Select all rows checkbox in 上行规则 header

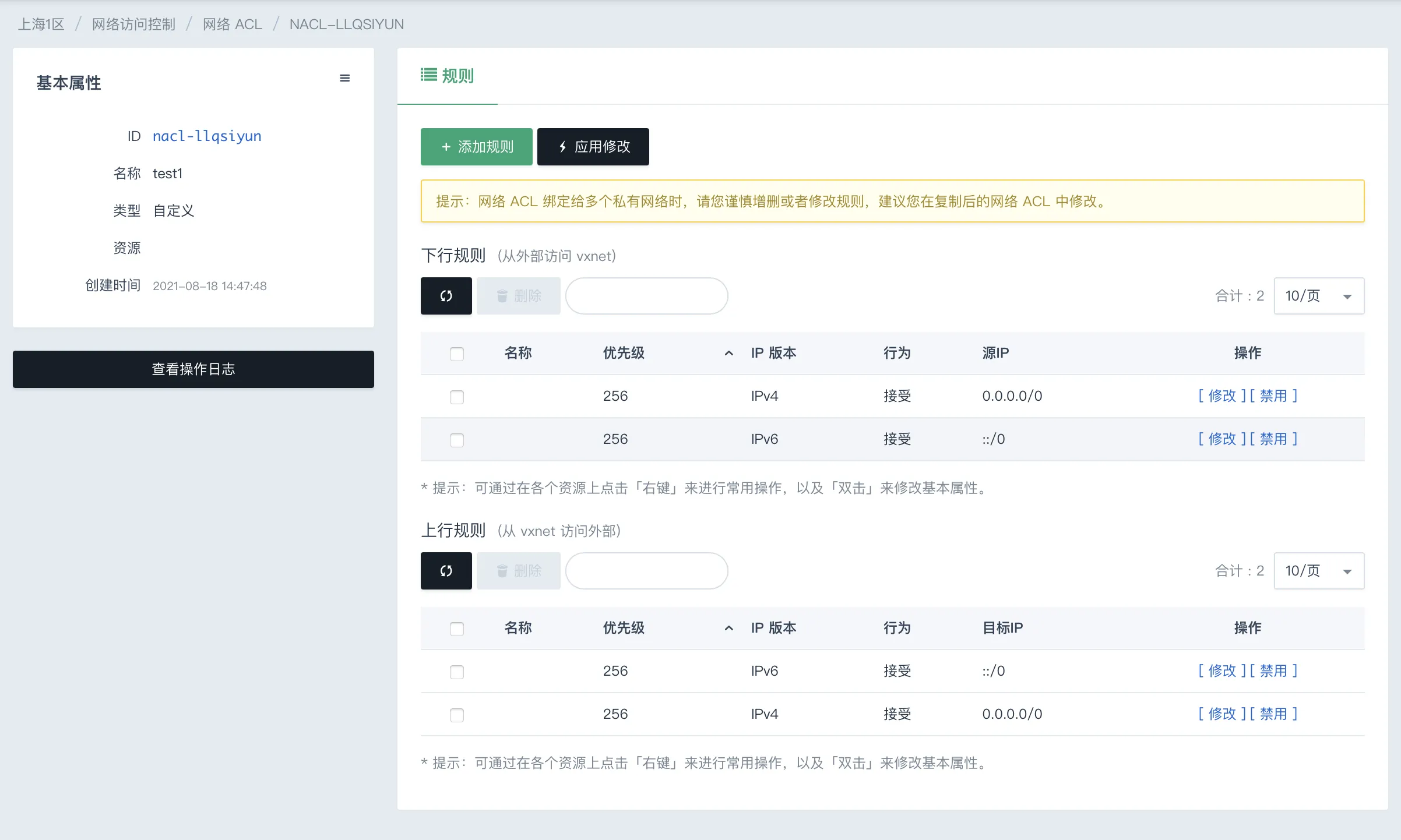click(457, 629)
